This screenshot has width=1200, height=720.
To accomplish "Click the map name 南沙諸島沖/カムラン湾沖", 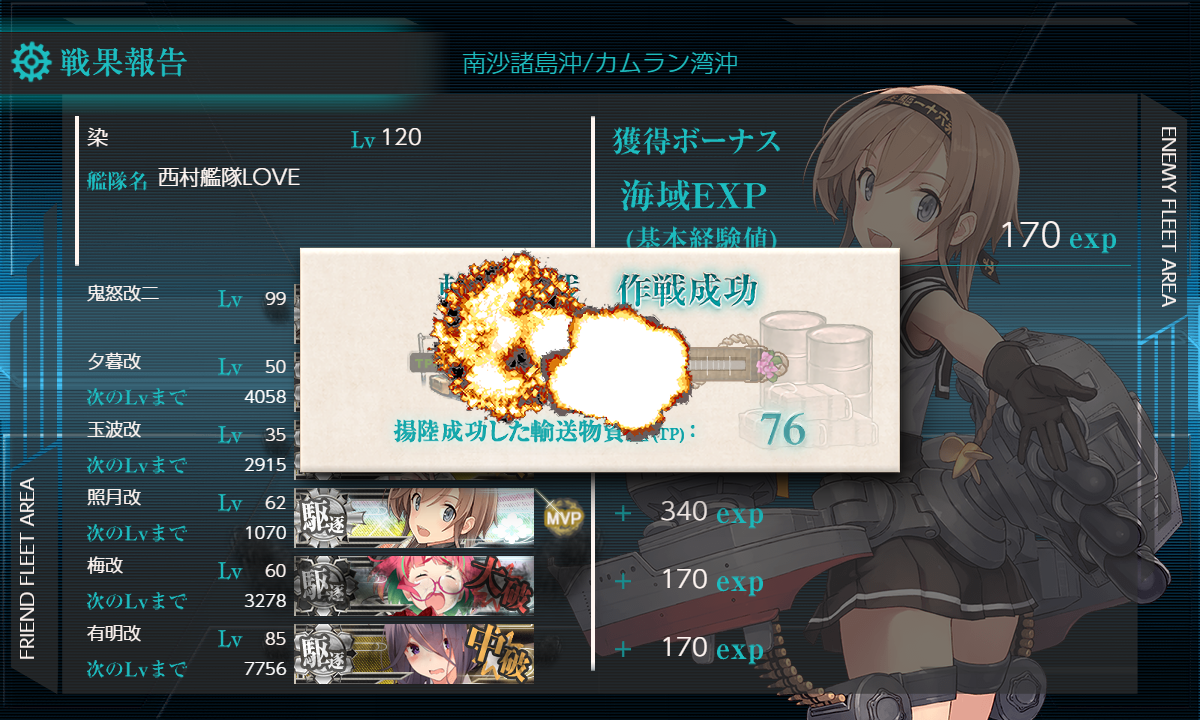I will 600,64.
